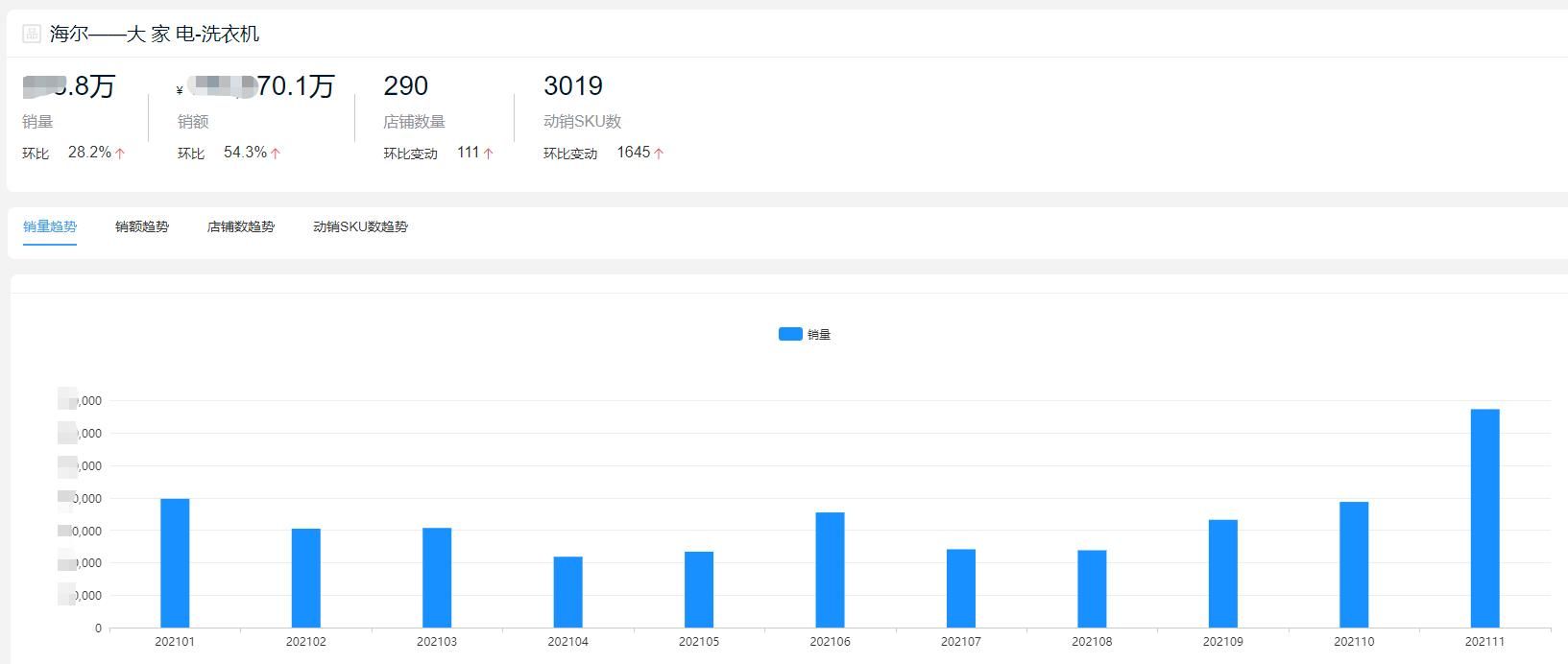1568x664 pixels.
Task: Click the 202106 axis label
Action: point(830,642)
